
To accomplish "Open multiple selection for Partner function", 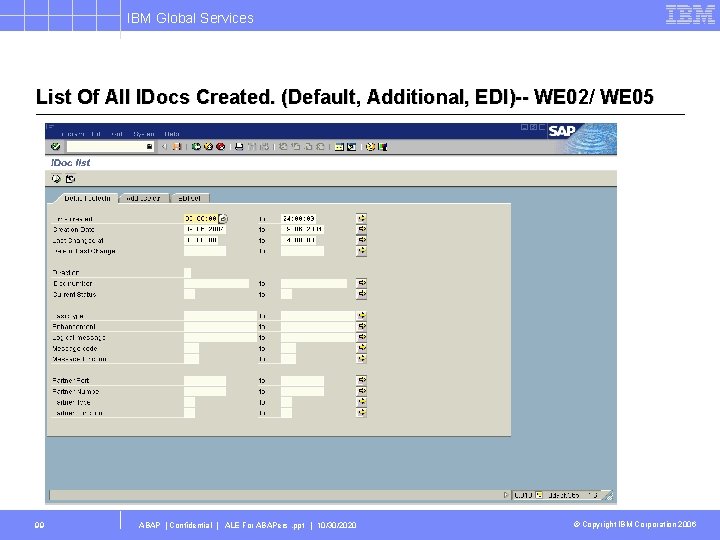I will click(361, 412).
